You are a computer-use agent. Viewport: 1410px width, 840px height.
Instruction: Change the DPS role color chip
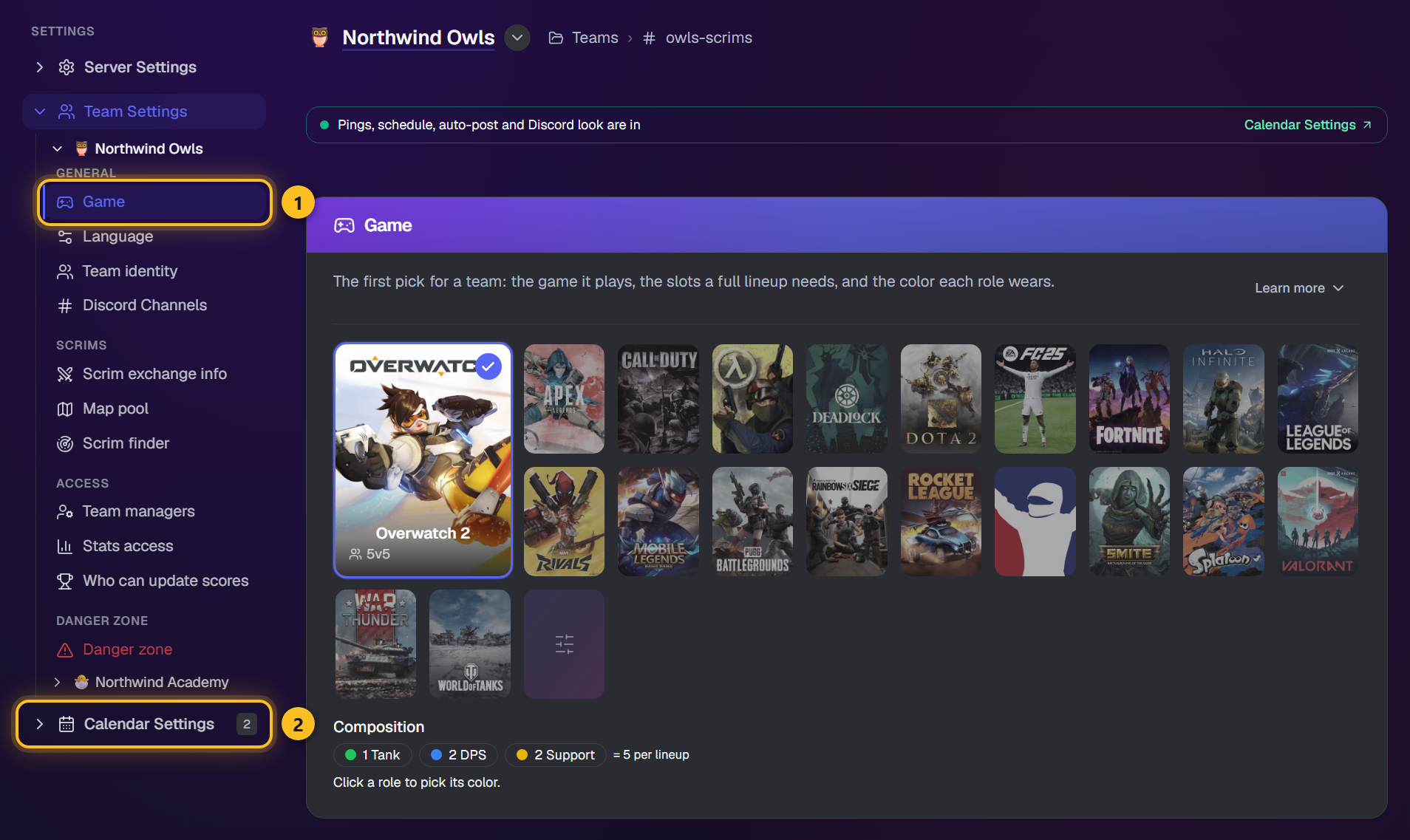coord(458,755)
